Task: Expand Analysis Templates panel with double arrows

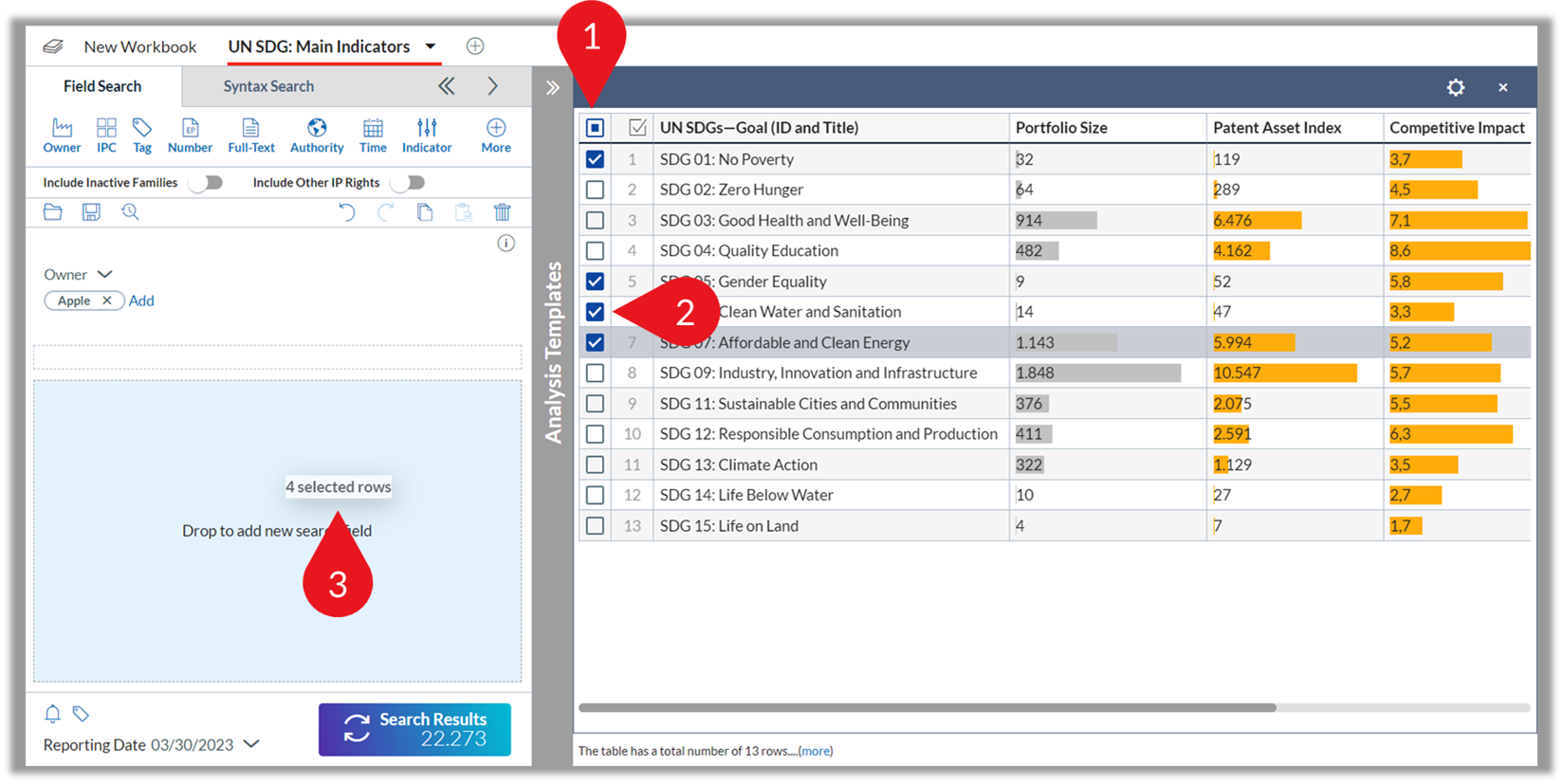Action: (x=553, y=88)
